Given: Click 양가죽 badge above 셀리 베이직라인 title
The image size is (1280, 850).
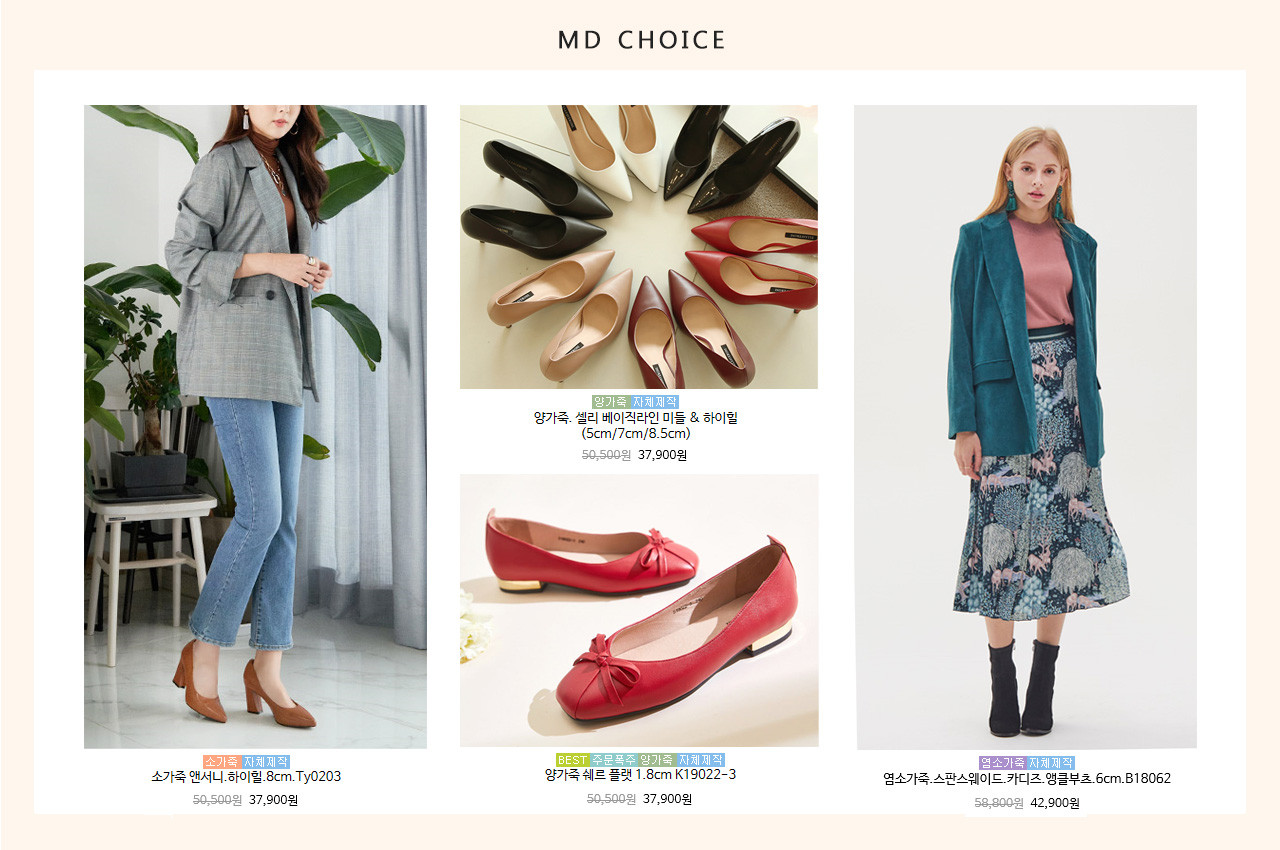Looking at the screenshot, I should click(610, 402).
